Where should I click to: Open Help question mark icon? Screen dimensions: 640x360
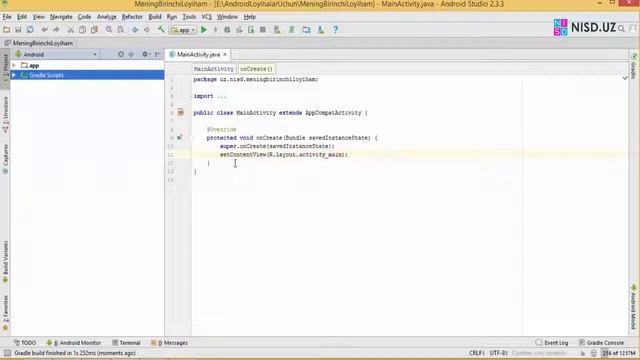[x=336, y=30]
